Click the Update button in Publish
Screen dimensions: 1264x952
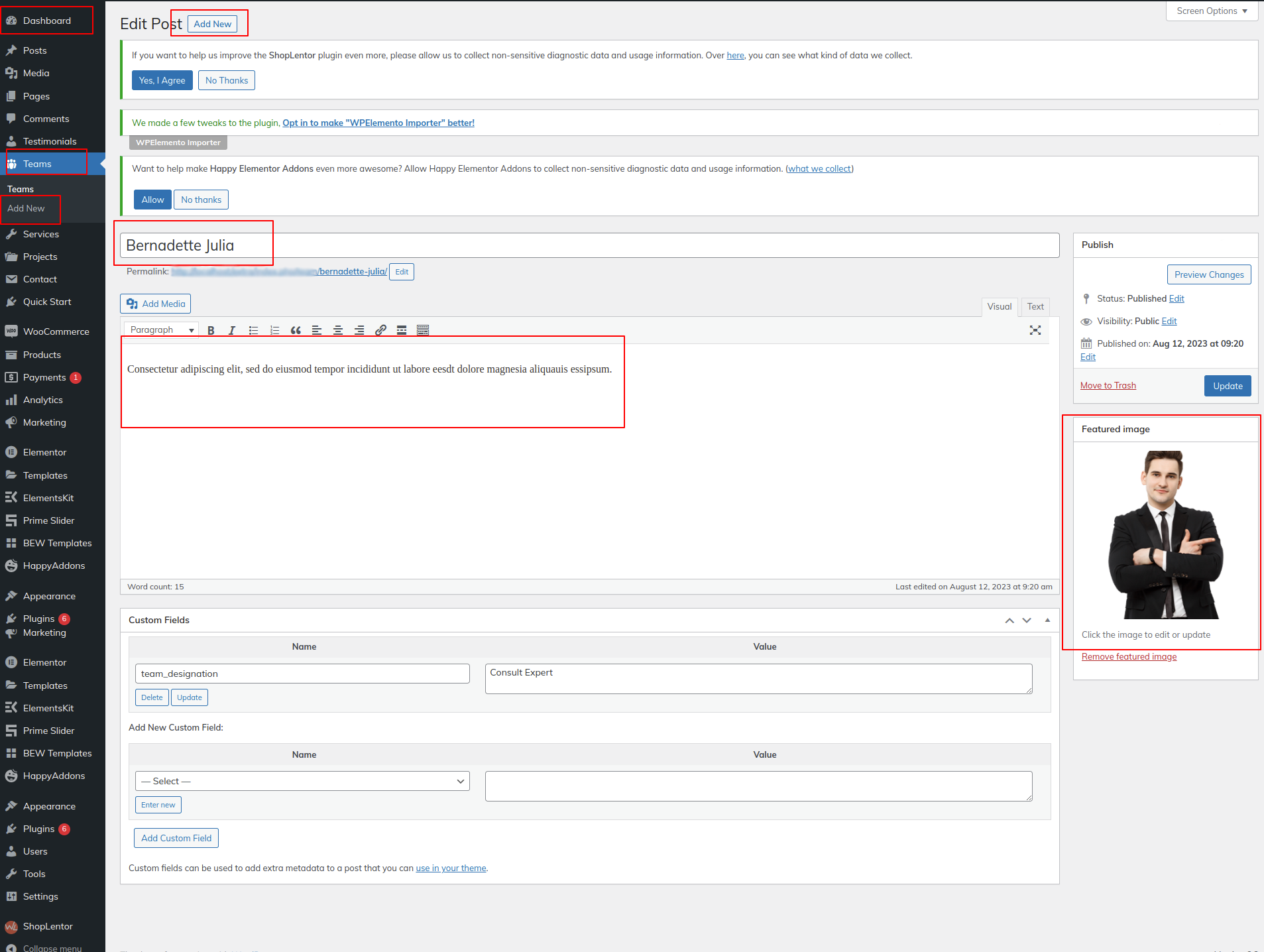point(1227,386)
